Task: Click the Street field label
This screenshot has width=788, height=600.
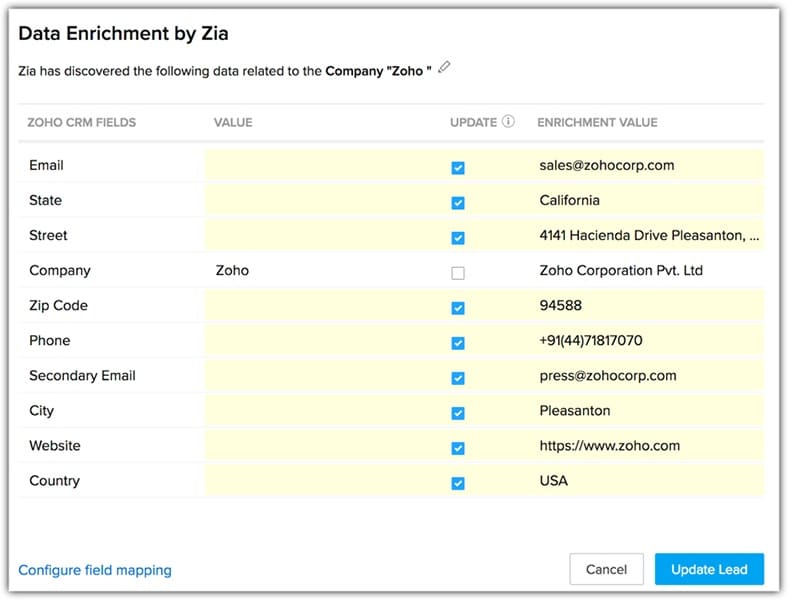Action: pyautogui.click(x=48, y=235)
